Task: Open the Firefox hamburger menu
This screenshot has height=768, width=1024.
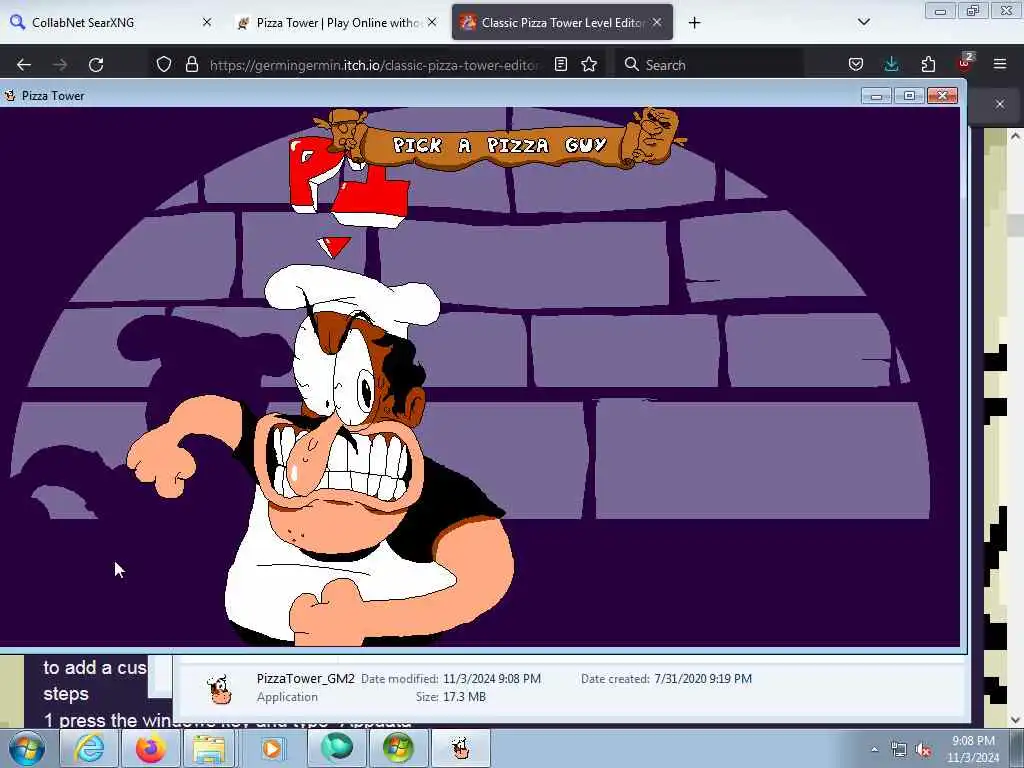Action: (1000, 64)
